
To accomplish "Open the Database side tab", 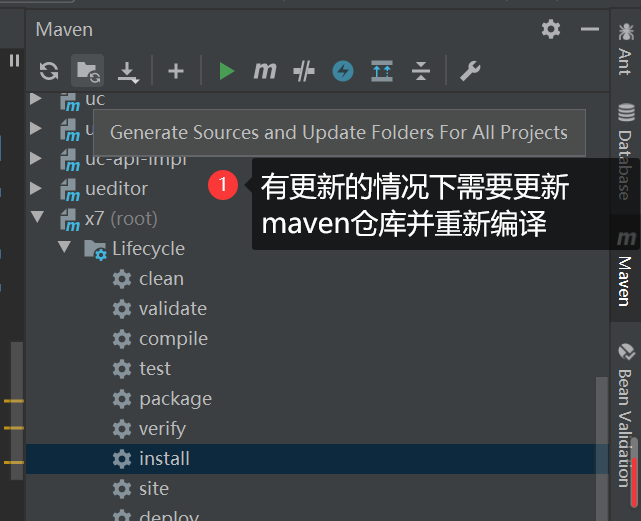I will click(x=625, y=151).
